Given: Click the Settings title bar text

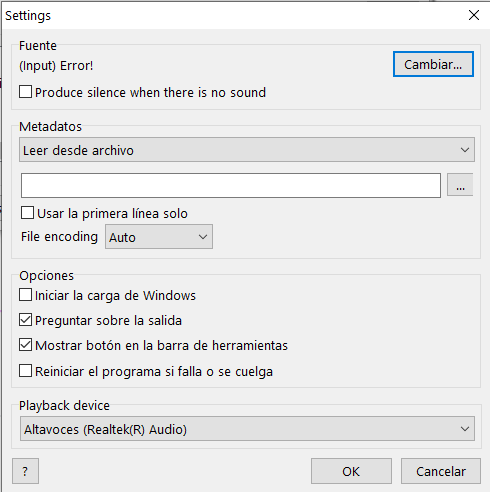Looking at the screenshot, I should (28, 16).
